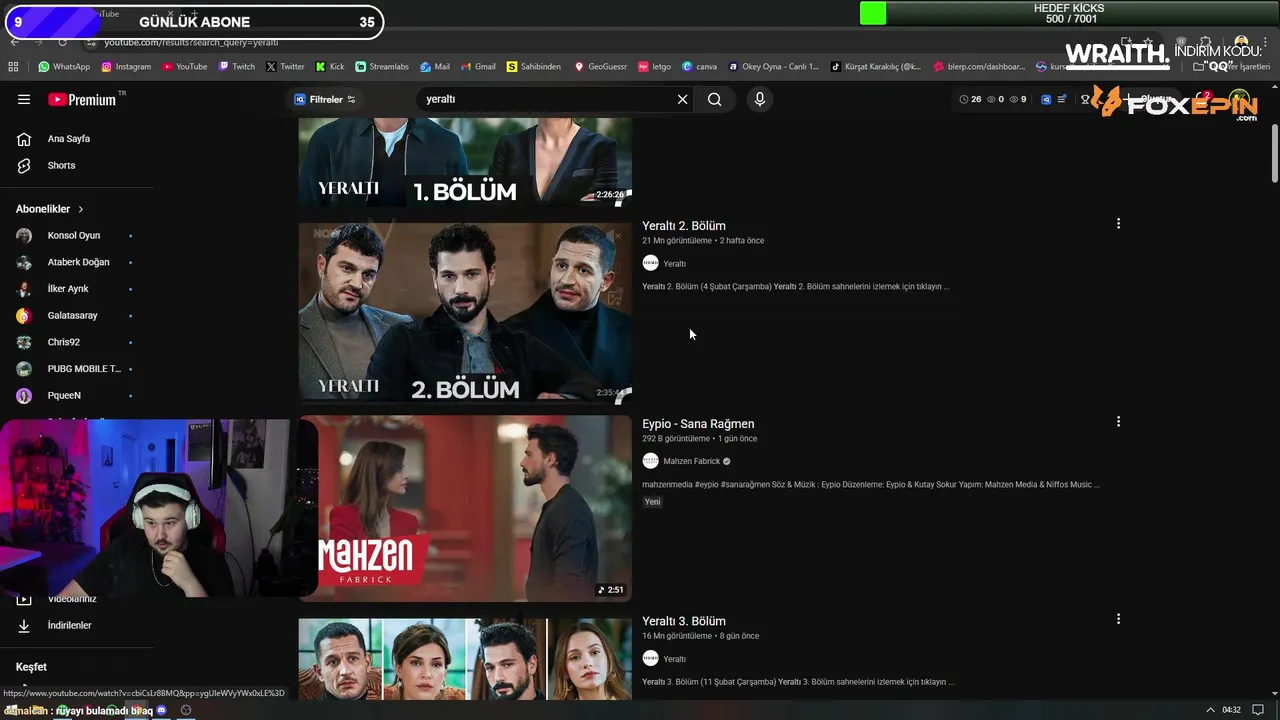The width and height of the screenshot is (1280, 720).
Task: Open the 'Eypio - Sana Rağmen' title
Action: click(698, 424)
